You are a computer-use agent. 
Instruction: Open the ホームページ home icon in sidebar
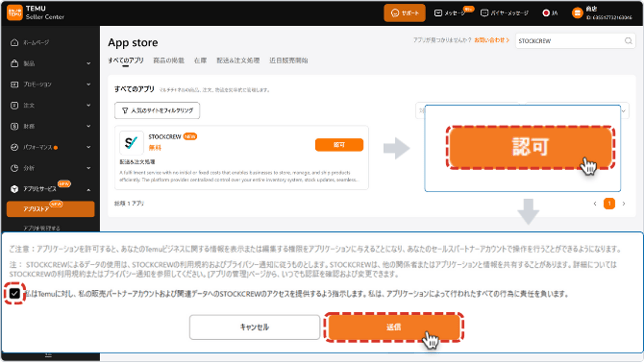pyautogui.click(x=14, y=42)
